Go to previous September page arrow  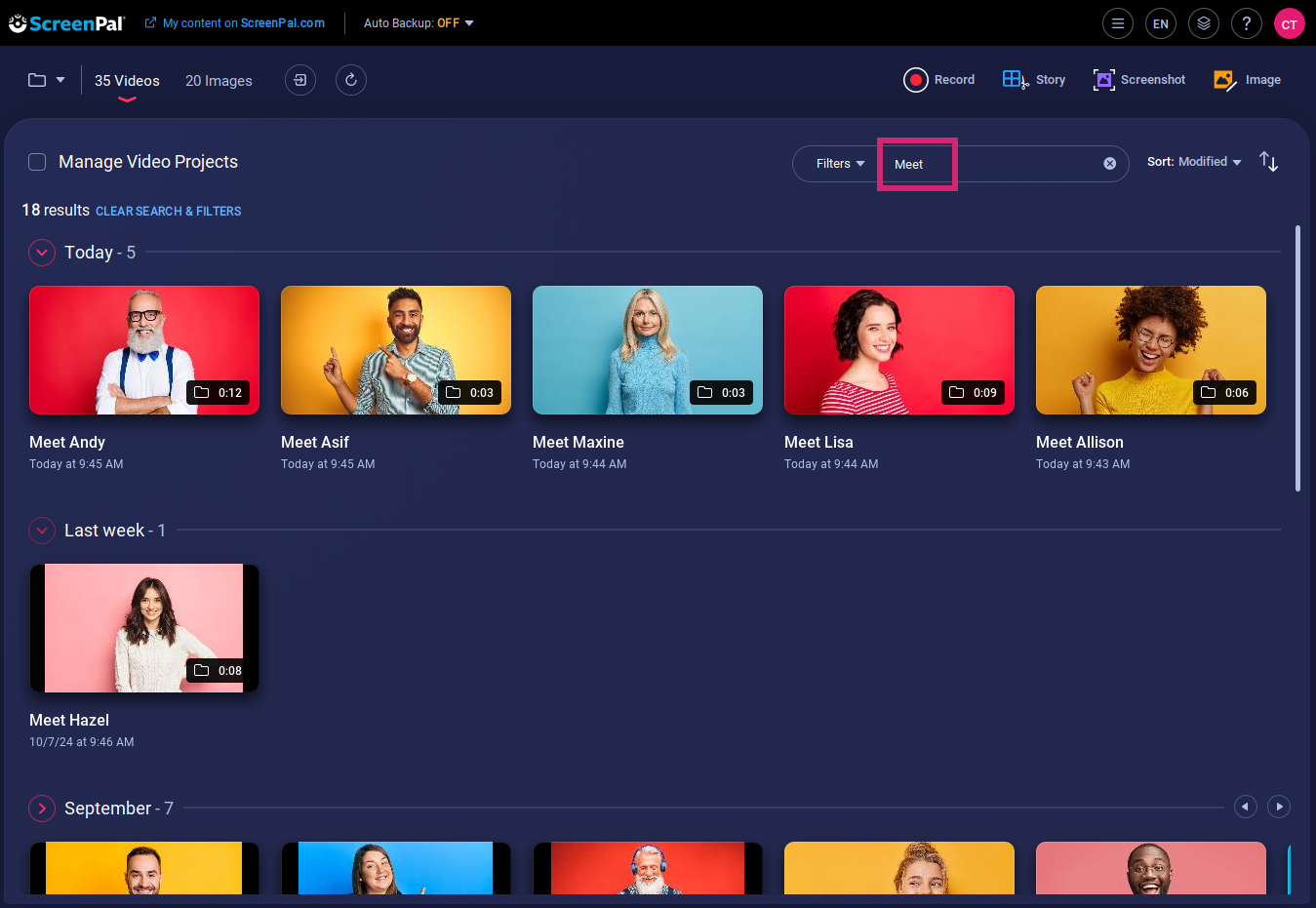(1245, 807)
